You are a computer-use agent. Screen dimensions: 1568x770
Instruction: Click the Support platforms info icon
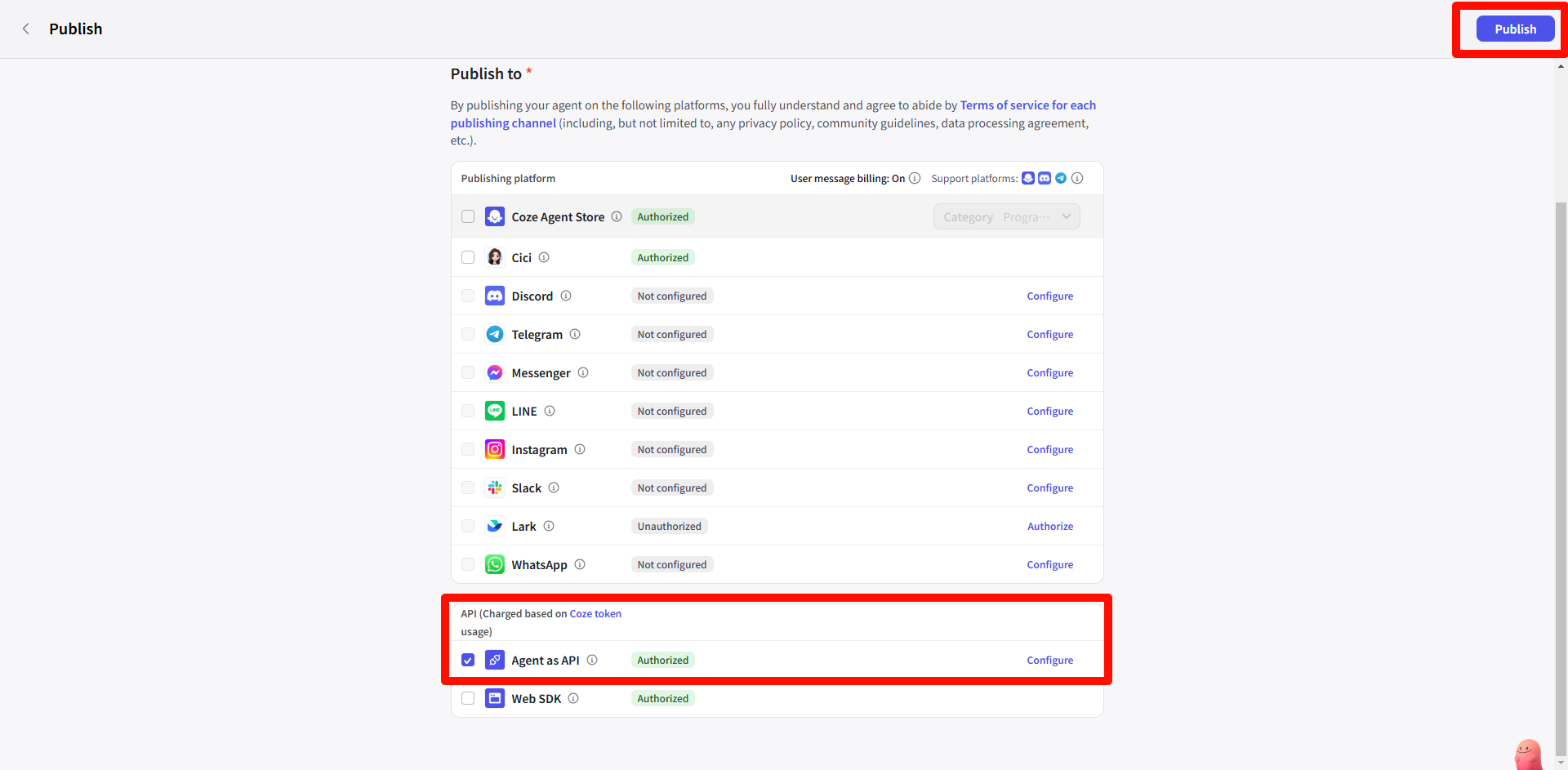pyautogui.click(x=1077, y=178)
